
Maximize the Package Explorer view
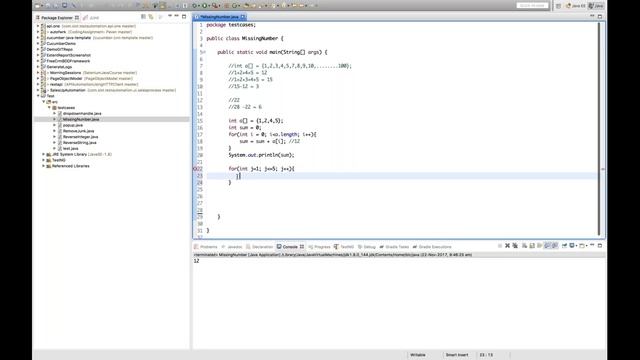tap(184, 16)
